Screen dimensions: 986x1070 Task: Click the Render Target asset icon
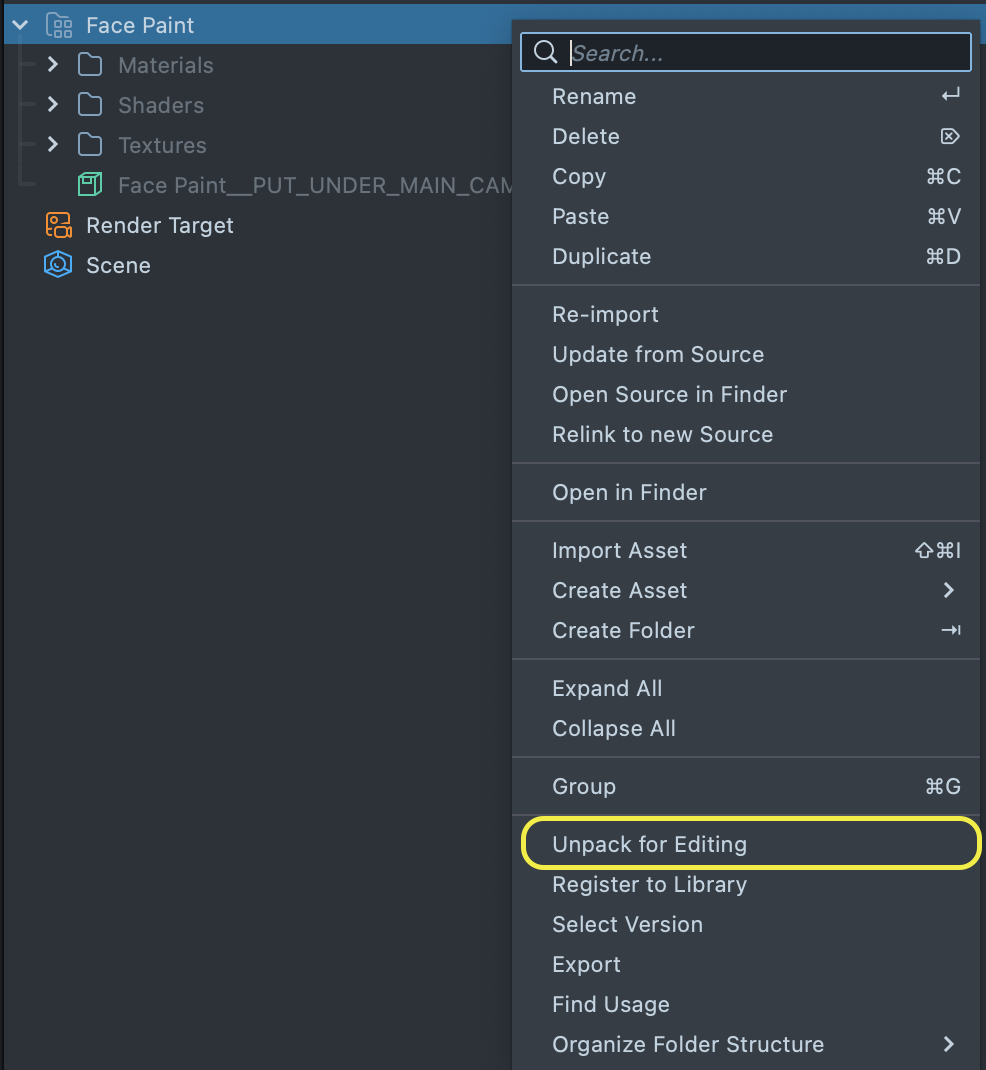click(59, 225)
